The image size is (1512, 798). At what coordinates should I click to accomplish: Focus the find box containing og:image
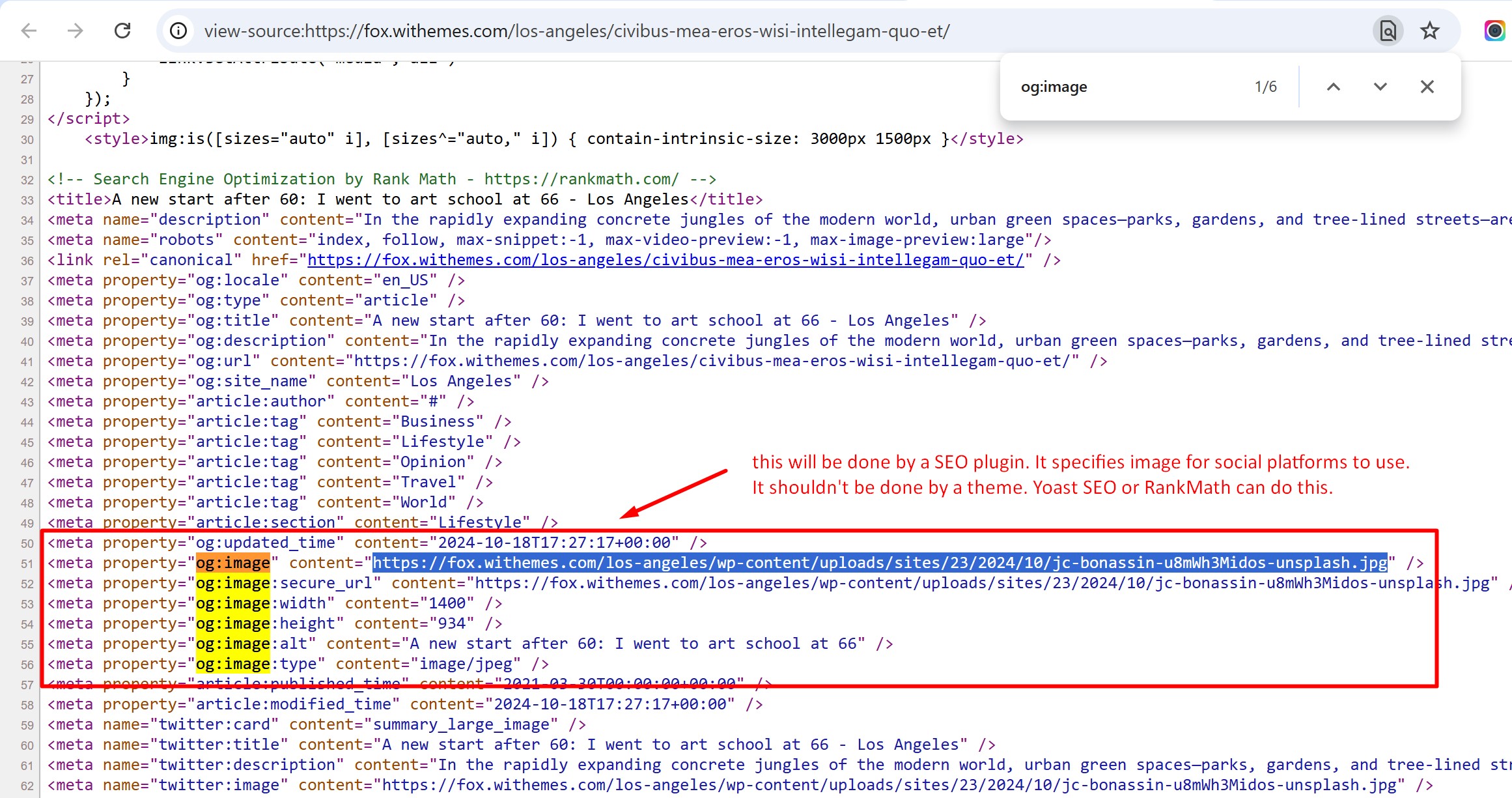point(1130,87)
